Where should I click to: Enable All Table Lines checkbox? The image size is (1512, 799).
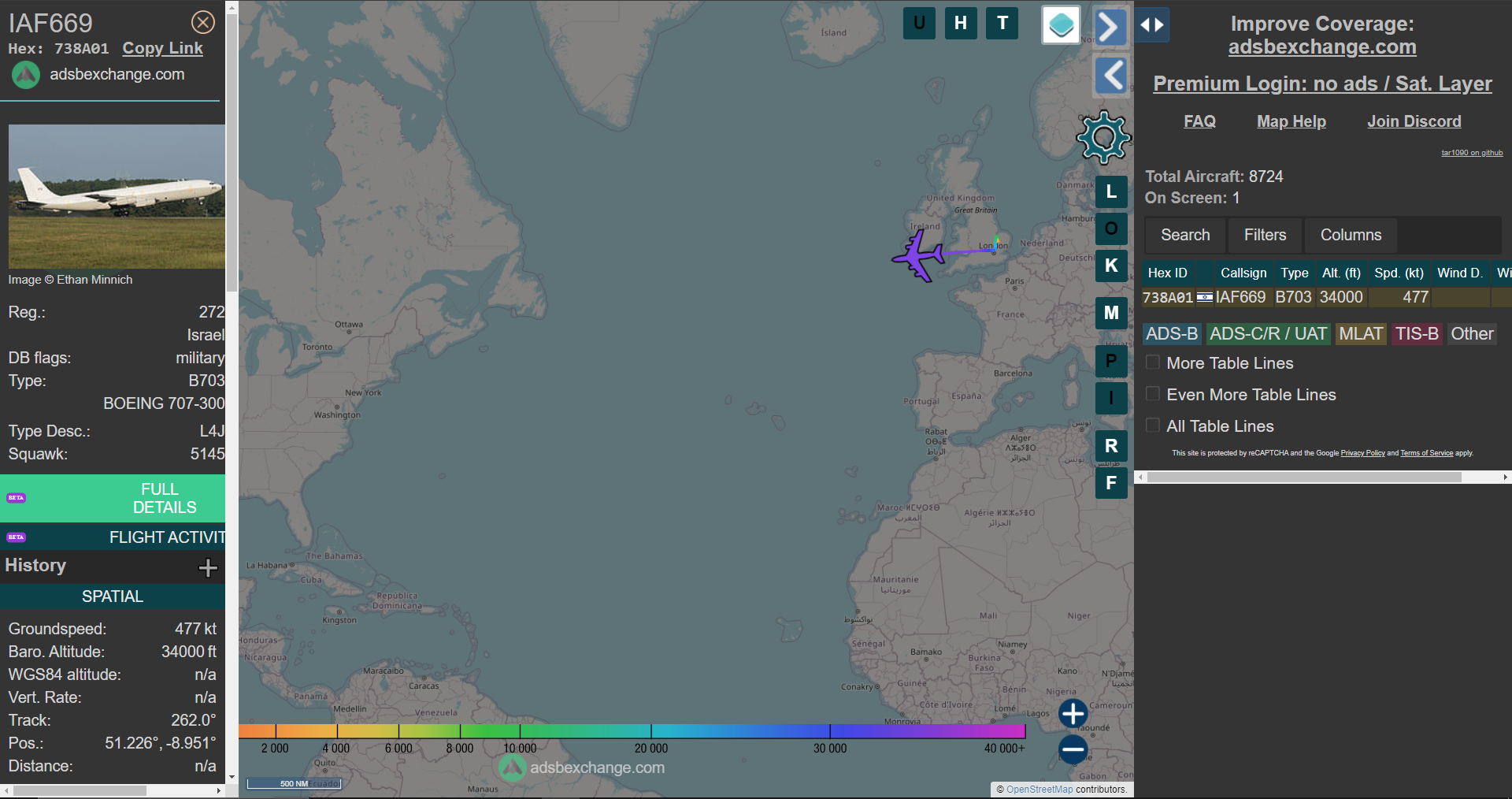point(1153,426)
